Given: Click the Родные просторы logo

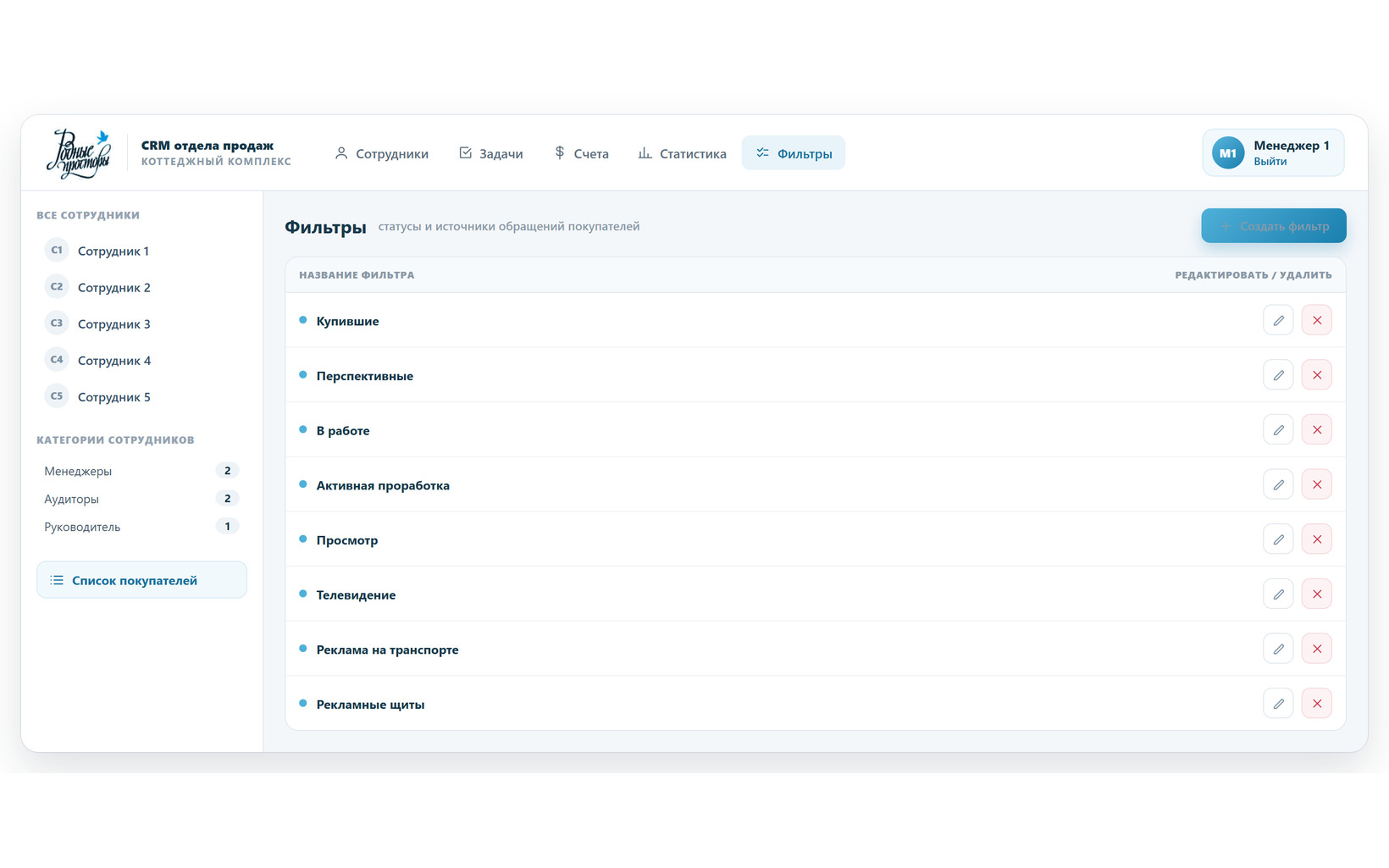Looking at the screenshot, I should [x=80, y=153].
